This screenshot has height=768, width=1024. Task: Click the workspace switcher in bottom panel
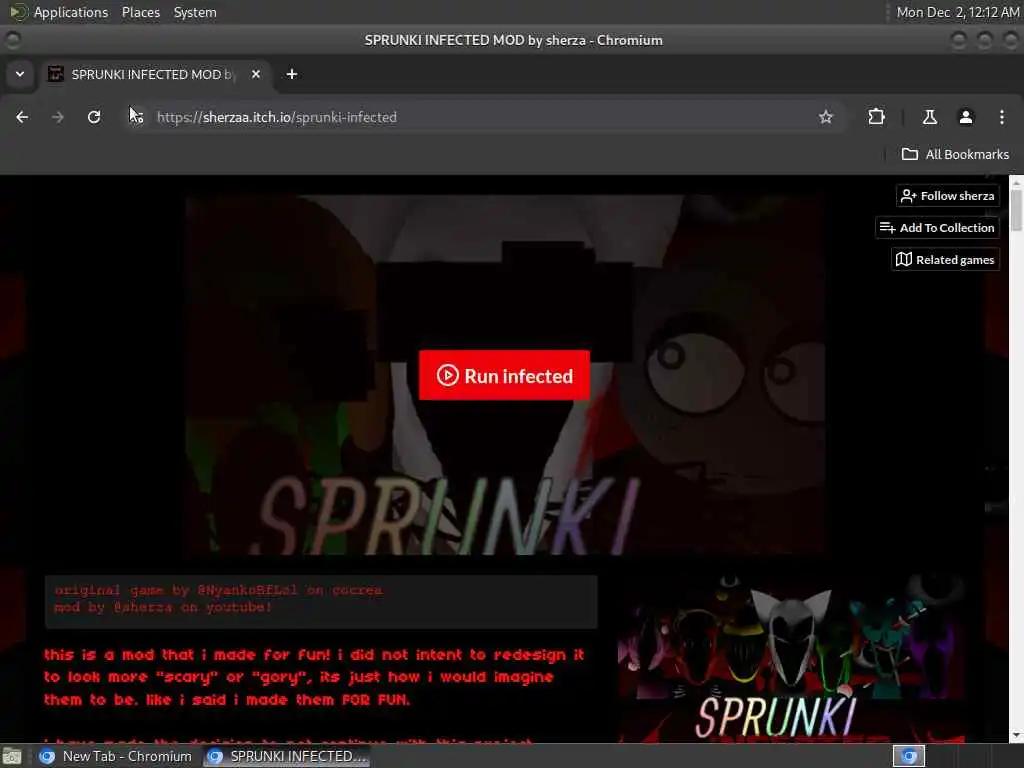click(x=908, y=756)
